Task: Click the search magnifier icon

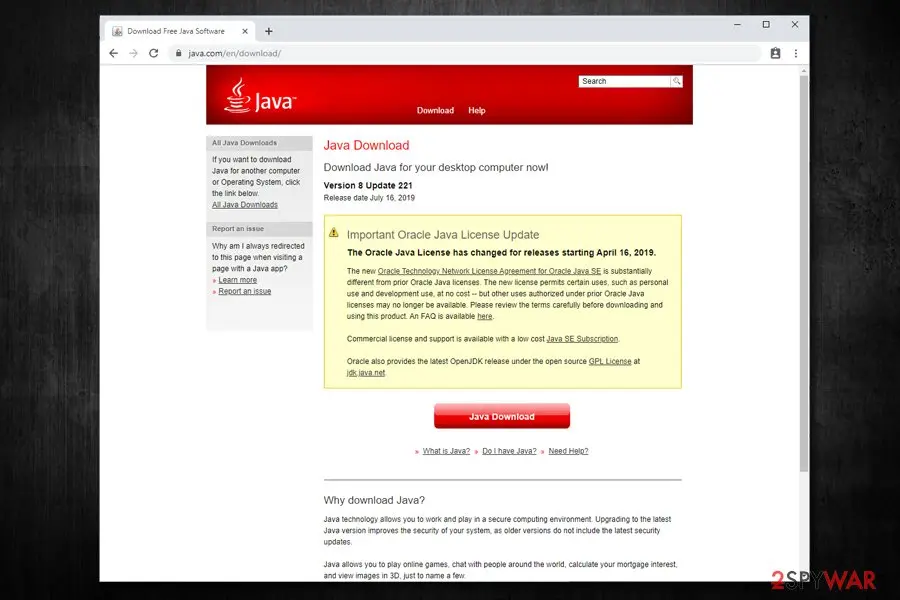Action: coord(677,81)
